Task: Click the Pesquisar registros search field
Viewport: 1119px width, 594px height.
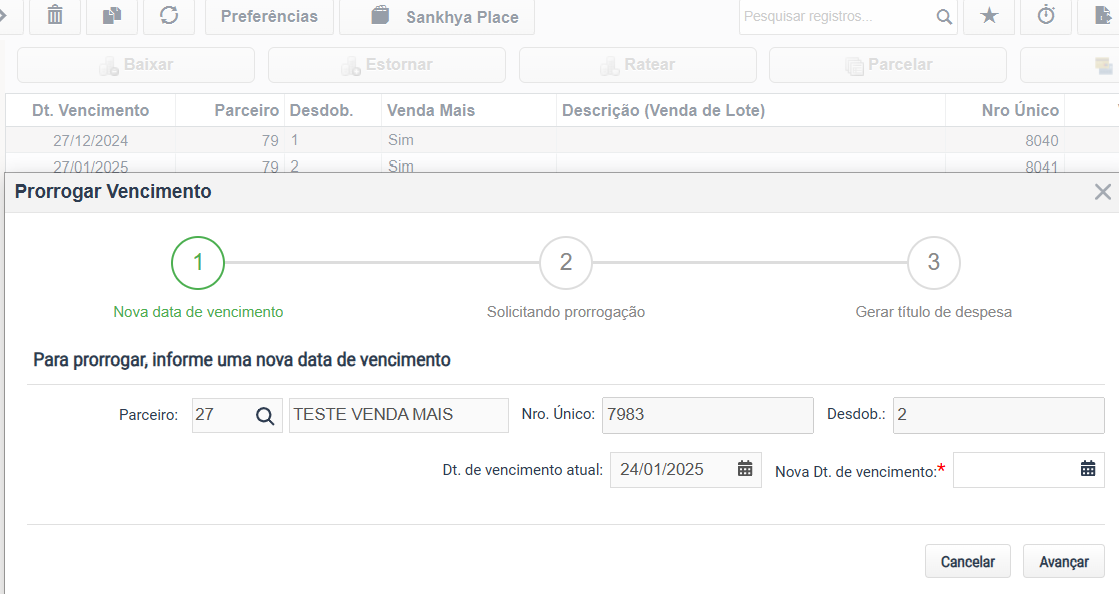Action: click(836, 16)
